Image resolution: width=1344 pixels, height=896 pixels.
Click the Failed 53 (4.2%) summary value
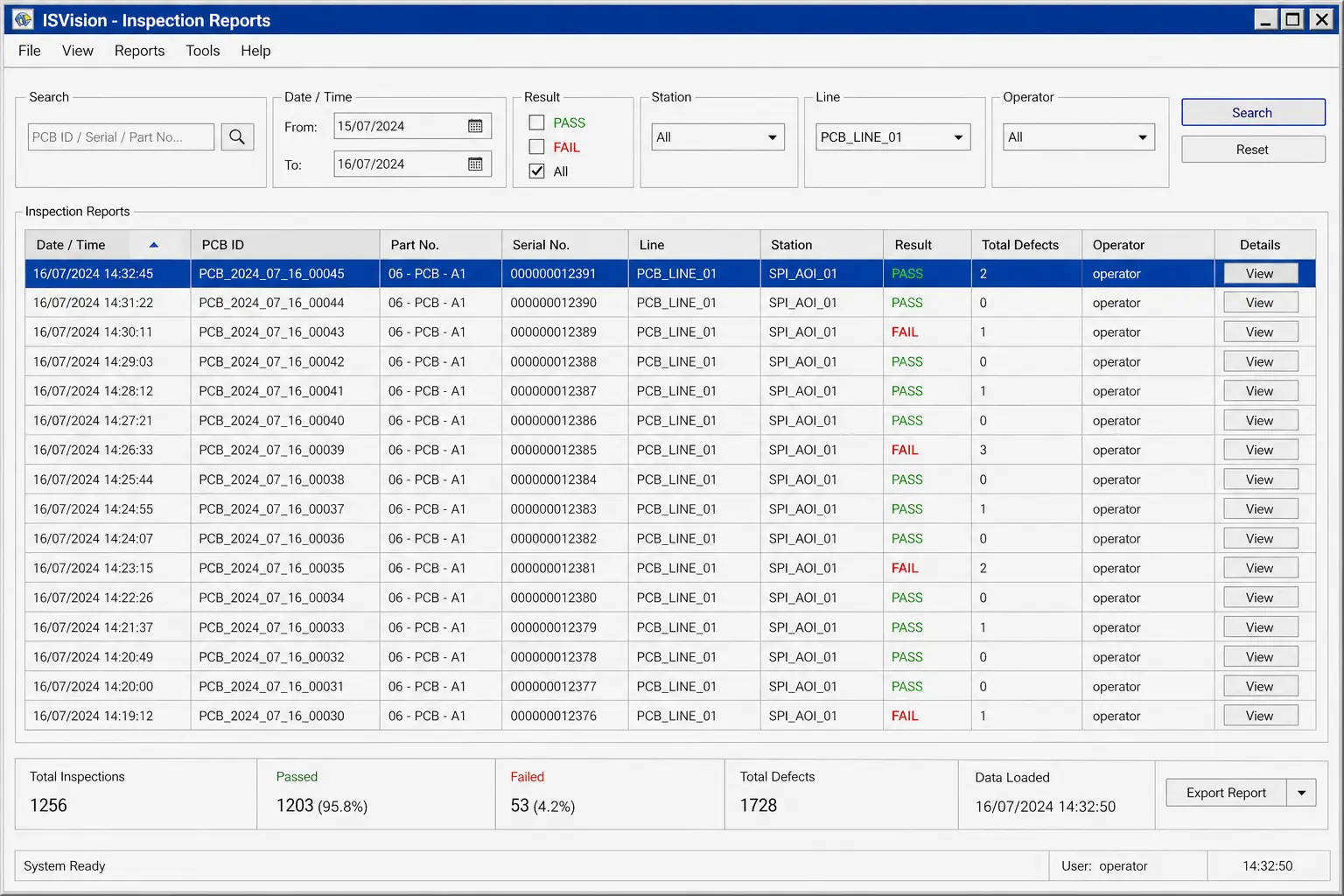pos(542,806)
